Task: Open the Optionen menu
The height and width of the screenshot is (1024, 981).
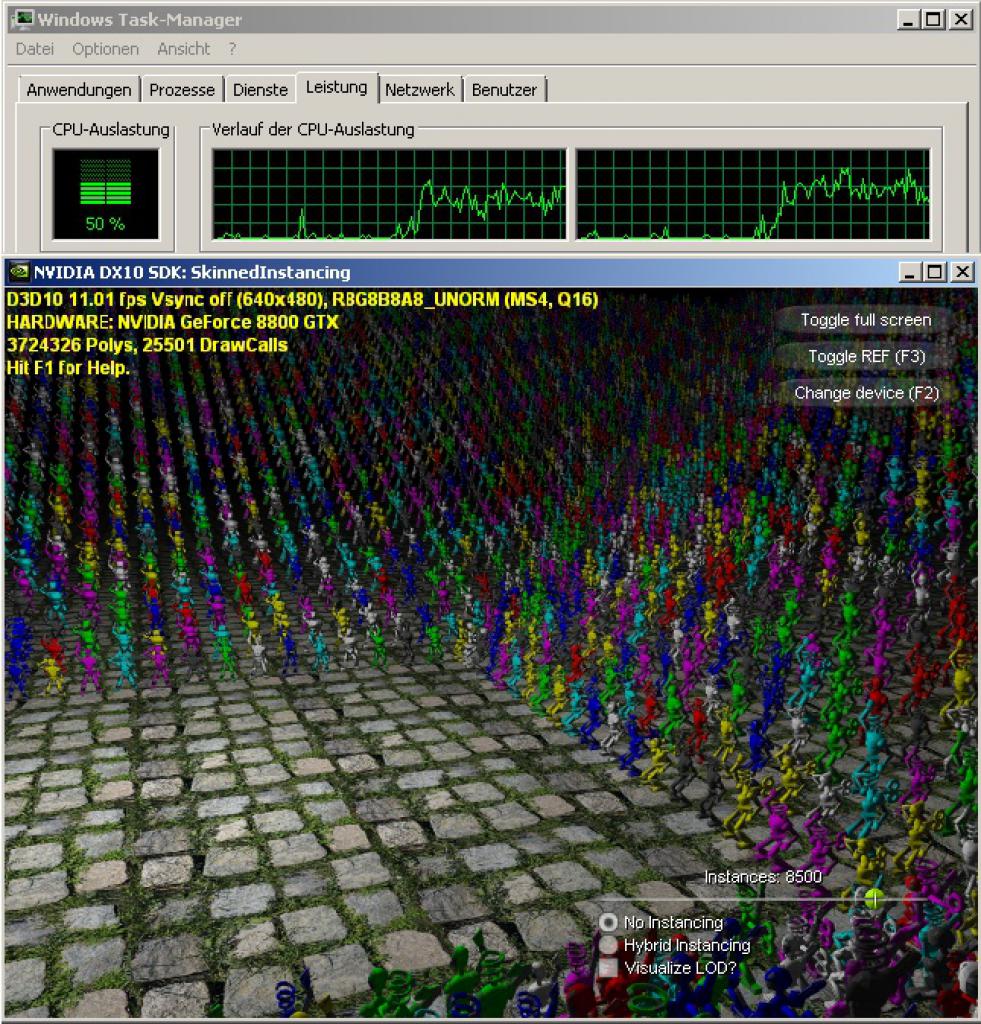Action: pyautogui.click(x=105, y=49)
